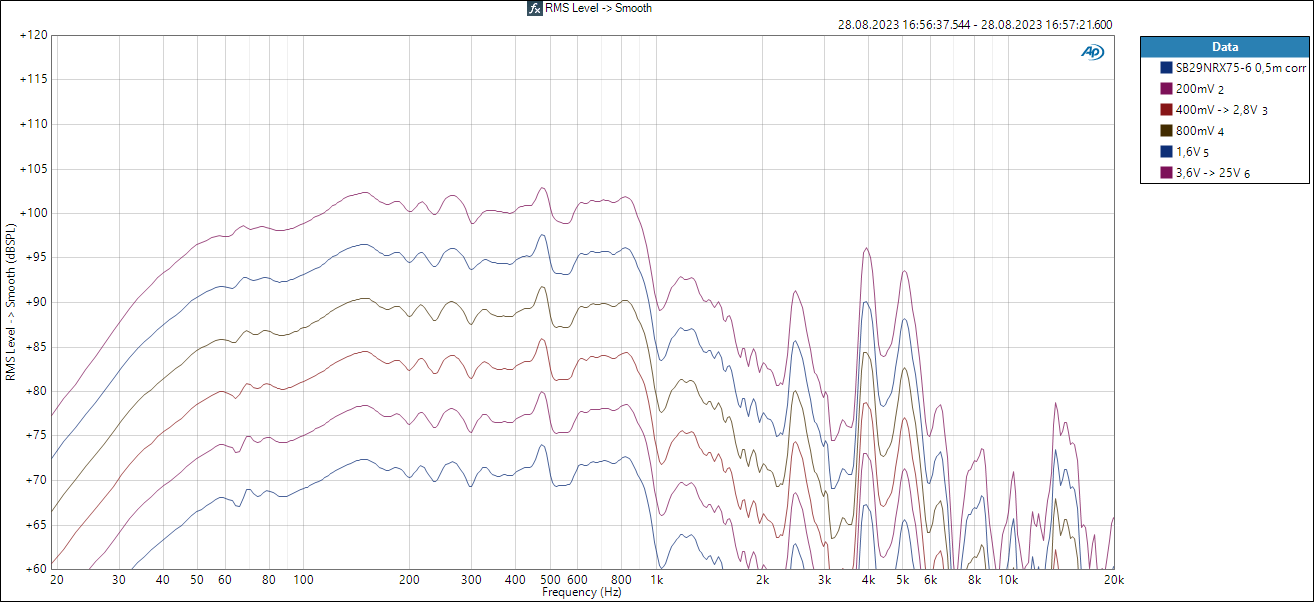This screenshot has height=602, width=1314.
Task: Click the 2k label on the frequency axis
Action: pyautogui.click(x=763, y=580)
